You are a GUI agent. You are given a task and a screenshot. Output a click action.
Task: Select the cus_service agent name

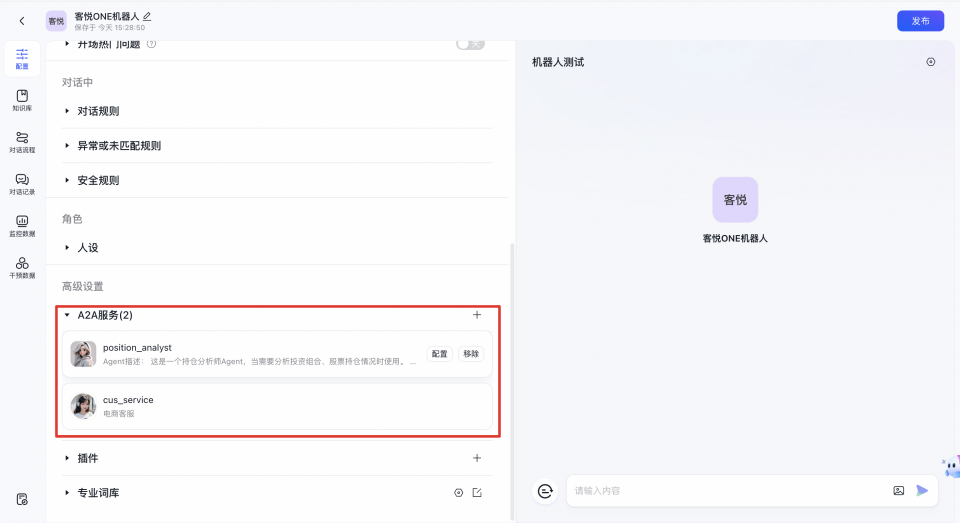(x=128, y=400)
